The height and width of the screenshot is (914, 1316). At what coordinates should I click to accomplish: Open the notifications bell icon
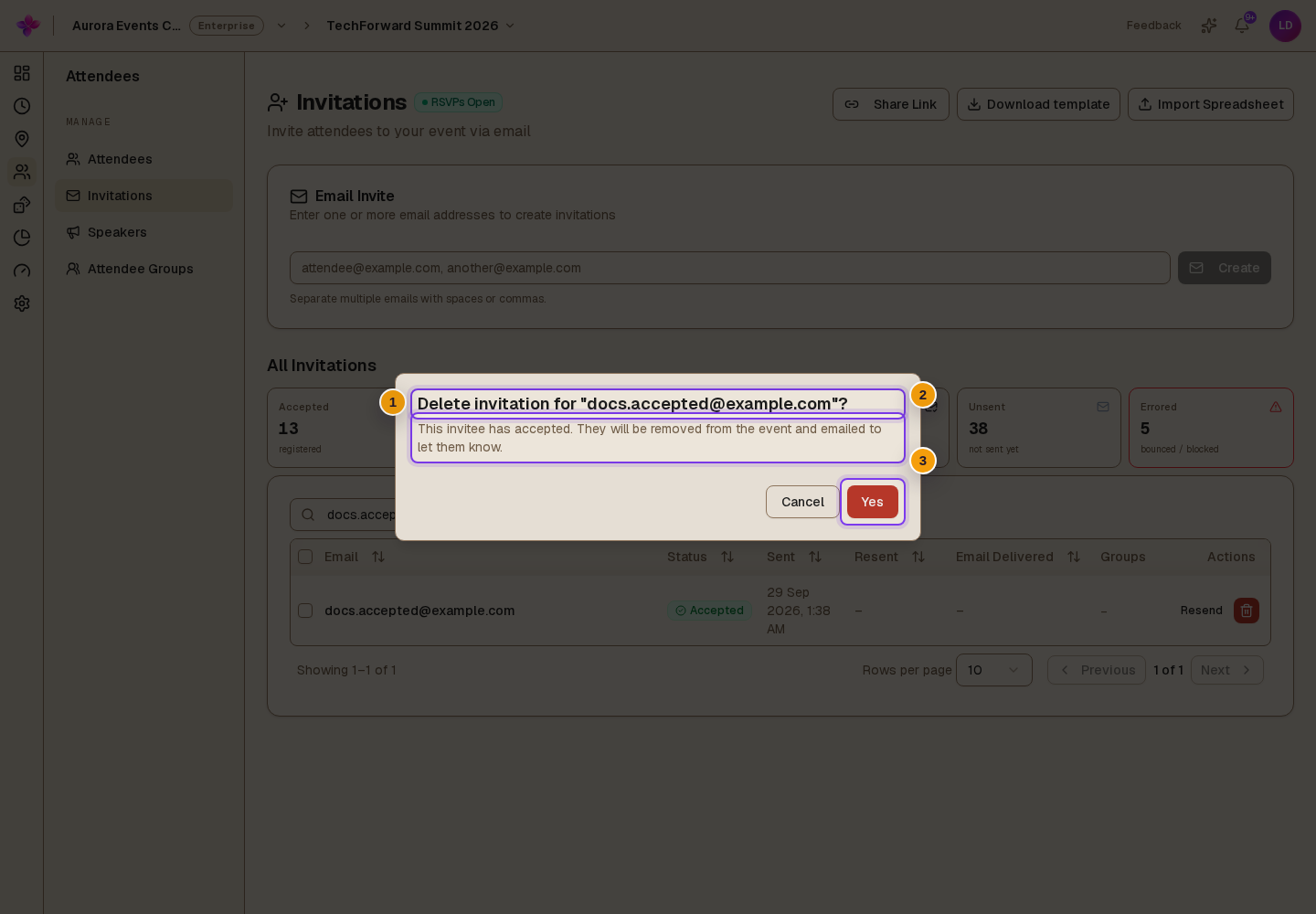(x=1242, y=26)
